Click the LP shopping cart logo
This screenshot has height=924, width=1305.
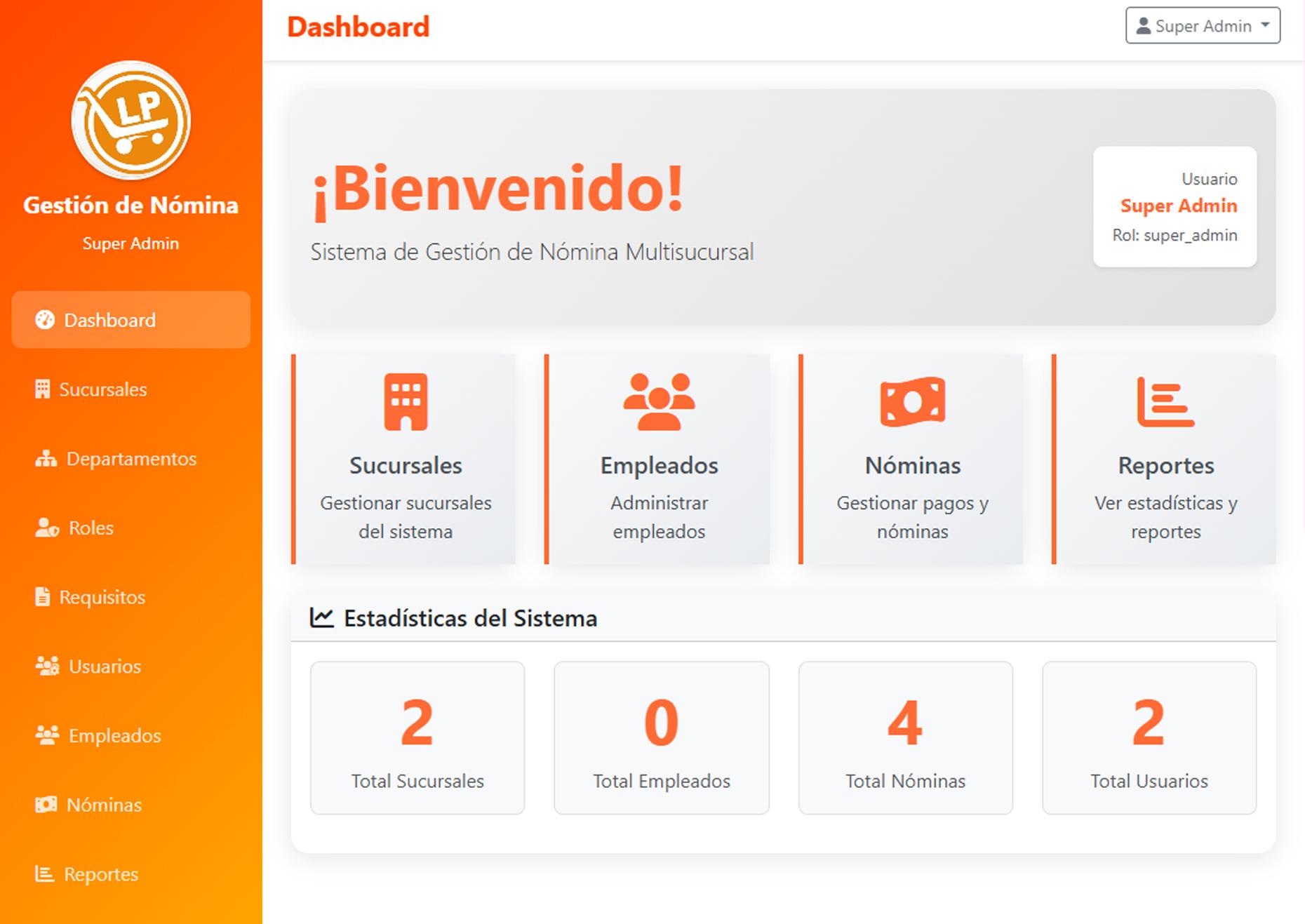click(x=130, y=120)
